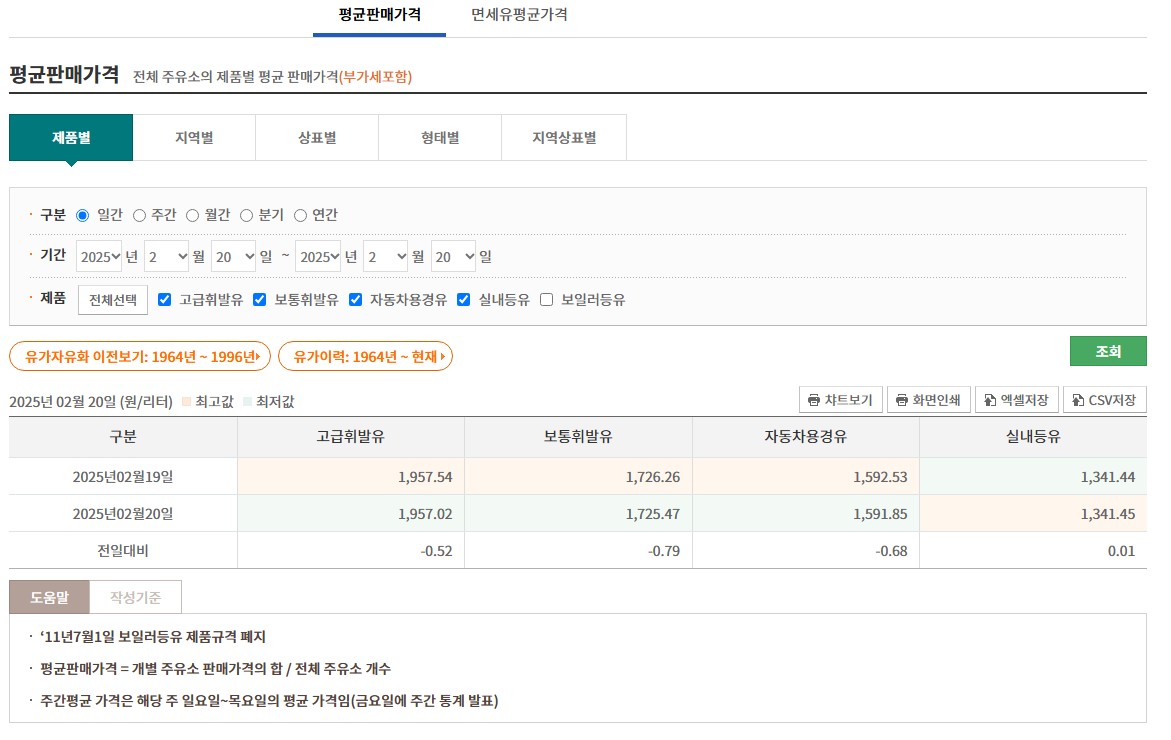The height and width of the screenshot is (740, 1171).
Task: Click the green 조회 button
Action: point(1108,351)
